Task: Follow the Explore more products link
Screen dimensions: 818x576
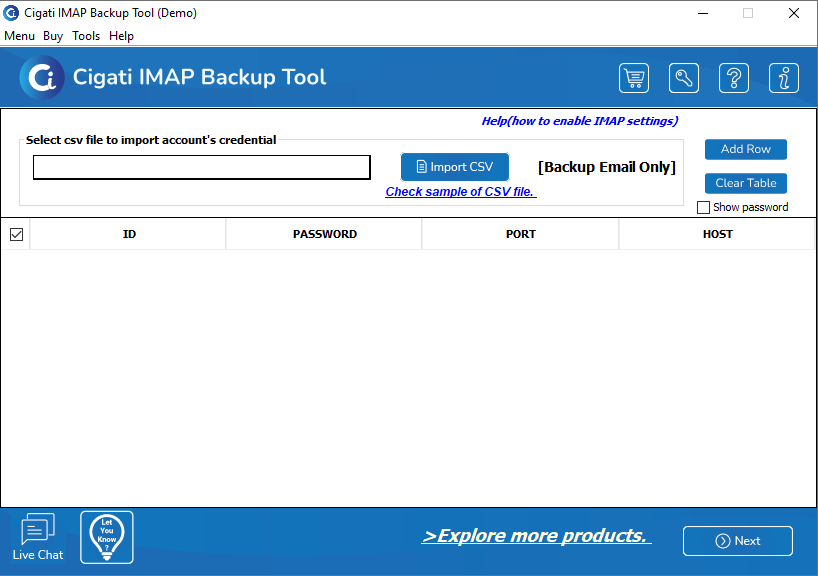Action: tap(536, 536)
